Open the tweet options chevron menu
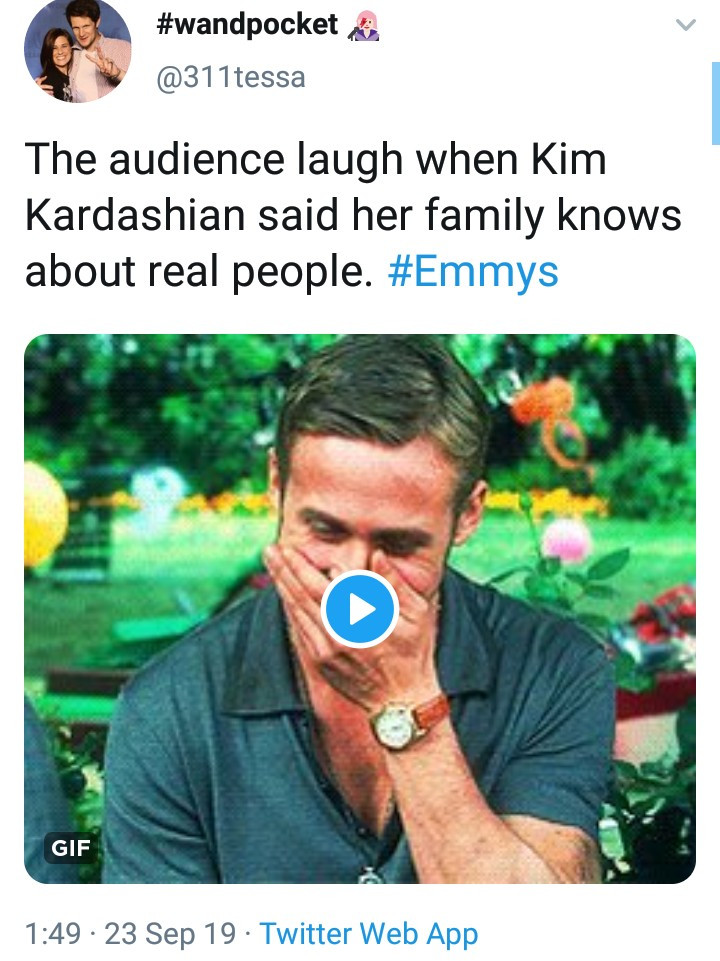The height and width of the screenshot is (961, 720). click(685, 26)
